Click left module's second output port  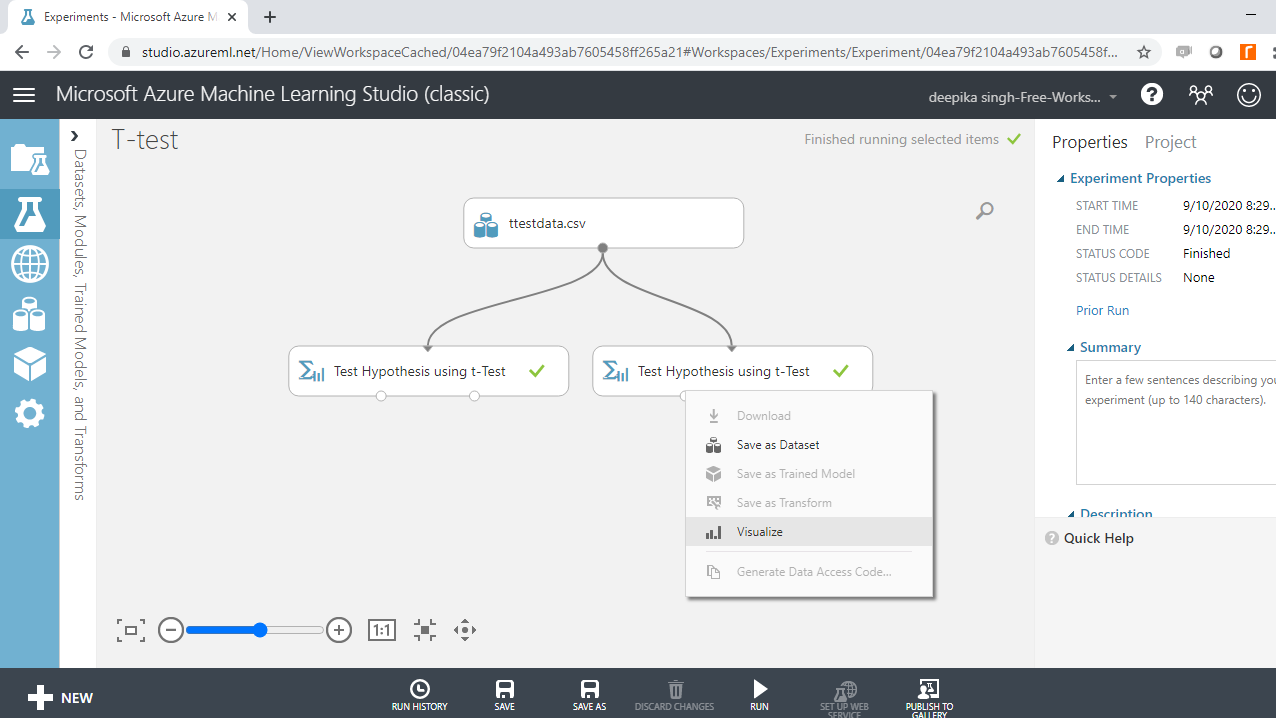click(474, 396)
